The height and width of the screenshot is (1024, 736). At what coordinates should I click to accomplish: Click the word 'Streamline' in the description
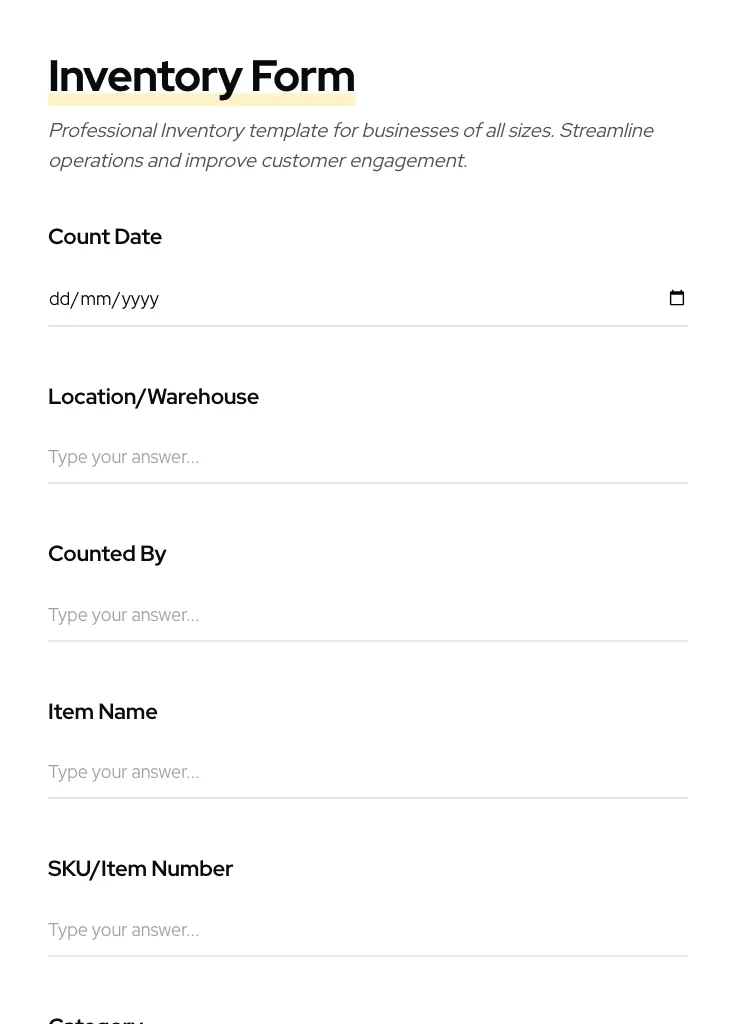click(606, 131)
